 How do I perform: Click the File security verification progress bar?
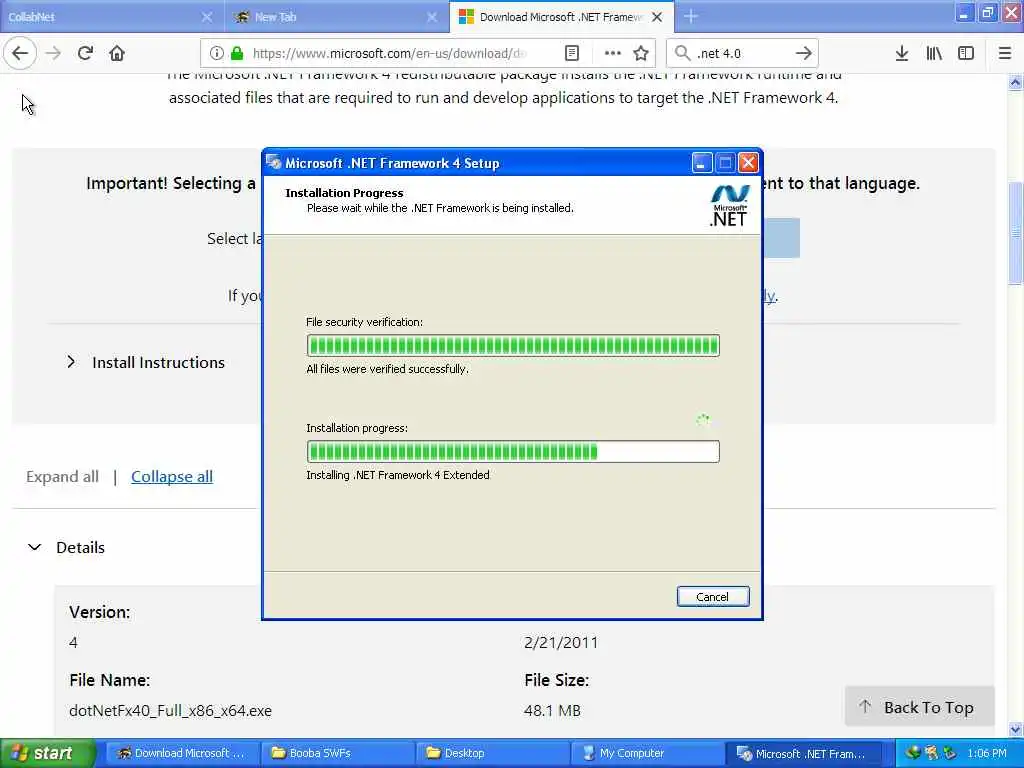point(513,345)
